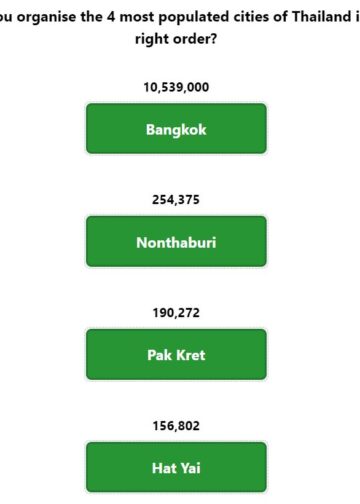360x504 pixels.
Task: Click the 156,802 population value
Action: click(176, 426)
